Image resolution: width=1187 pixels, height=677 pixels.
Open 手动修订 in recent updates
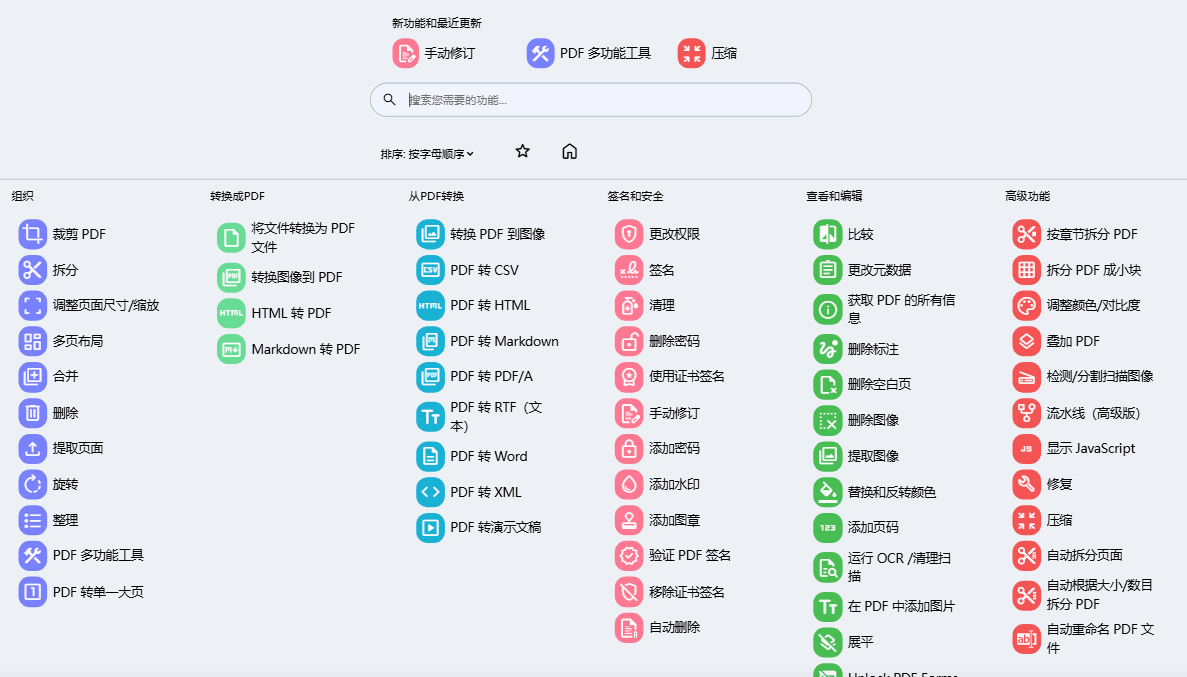434,53
